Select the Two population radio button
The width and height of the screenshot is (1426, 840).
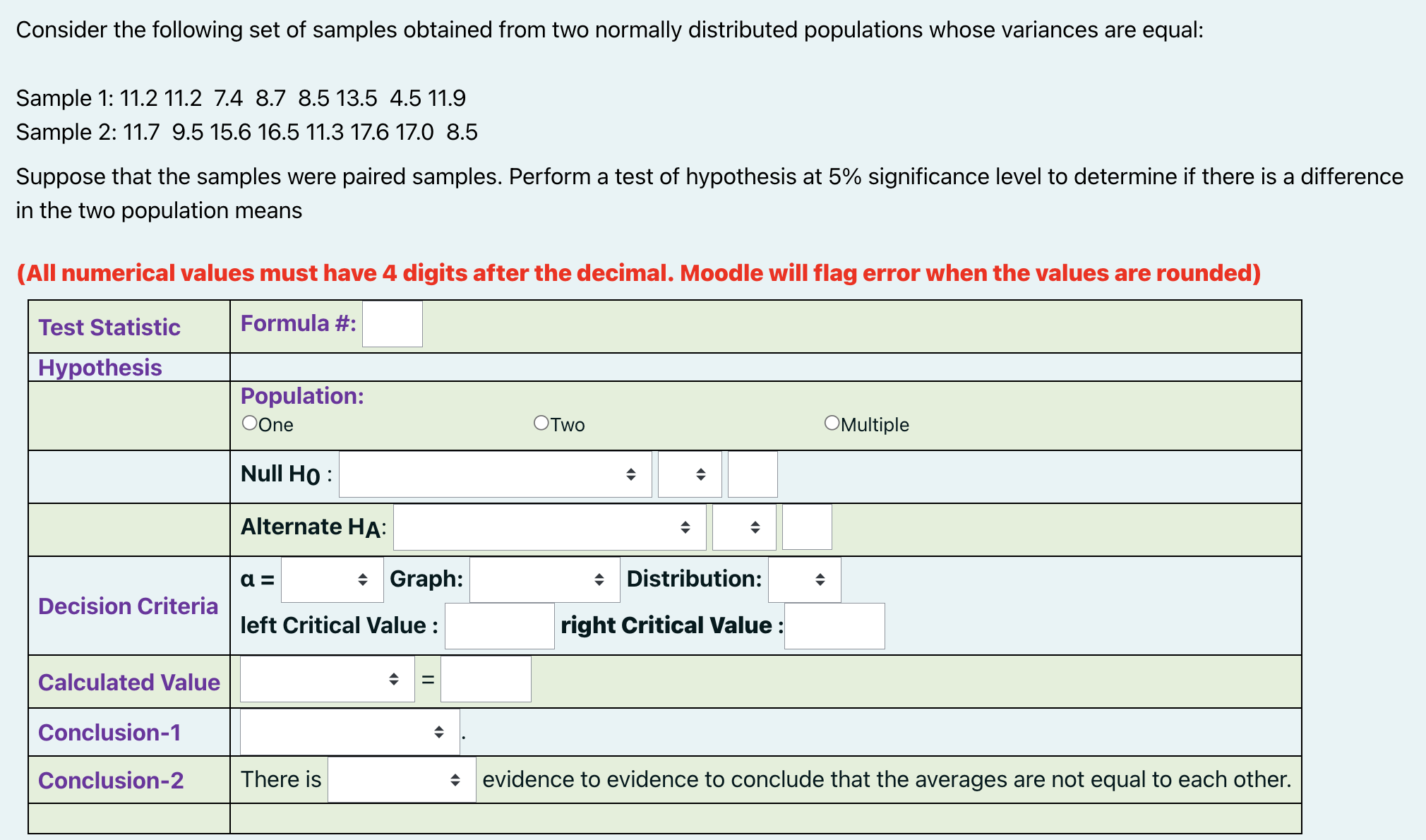[541, 423]
